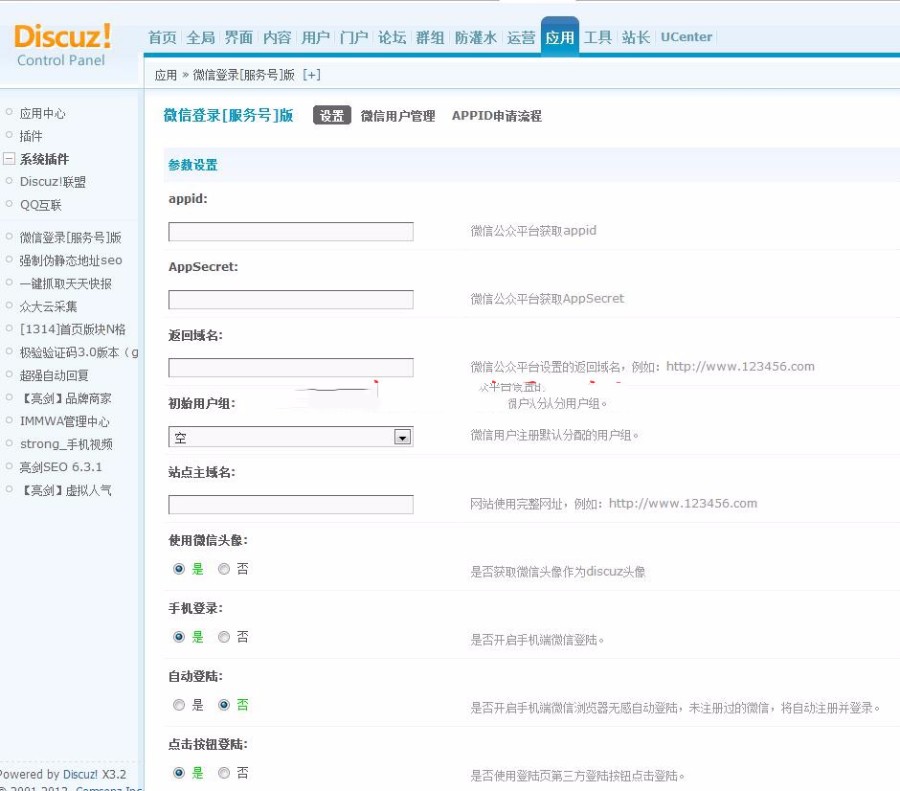Open 微信登录[服务号]版 in the sidebar
900x791 pixels.
click(x=71, y=237)
